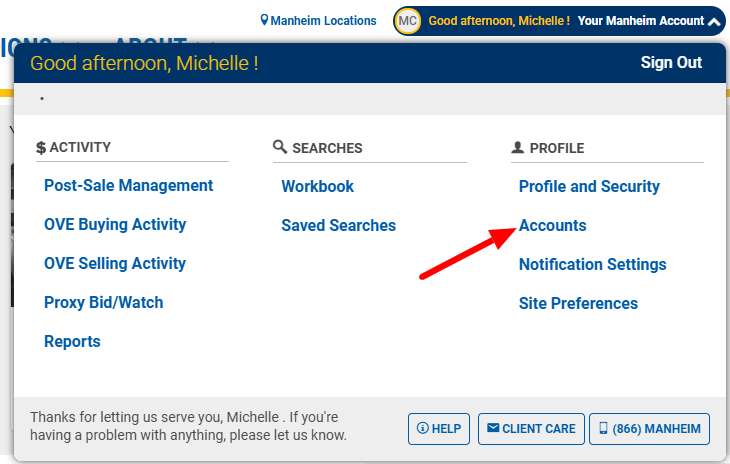The image size is (730, 464).
Task: Open the Workbook link
Action: click(x=317, y=187)
